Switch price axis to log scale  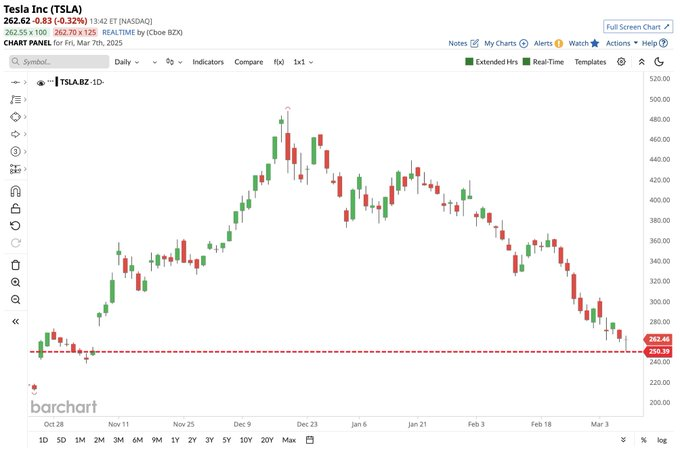[662, 440]
